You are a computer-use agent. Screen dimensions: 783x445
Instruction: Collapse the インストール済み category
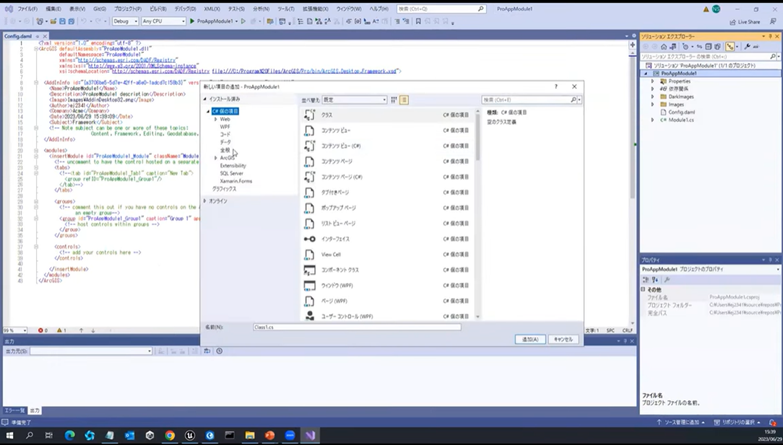point(205,99)
